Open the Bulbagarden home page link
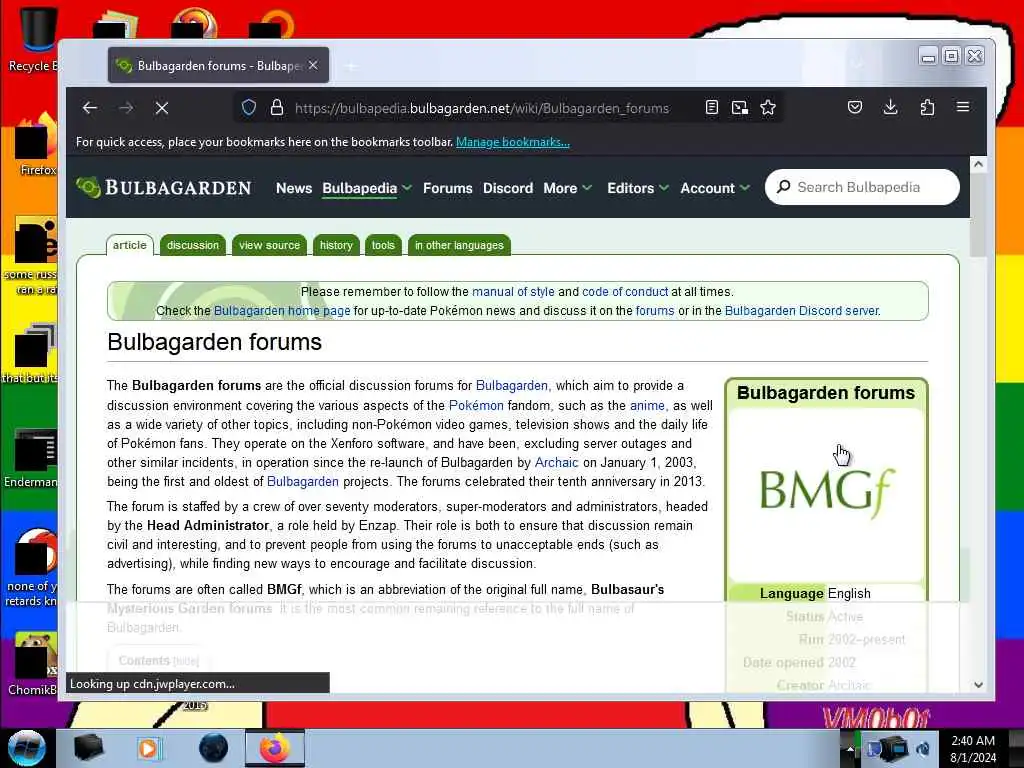Screen dimensions: 1024x768 tap(282, 310)
